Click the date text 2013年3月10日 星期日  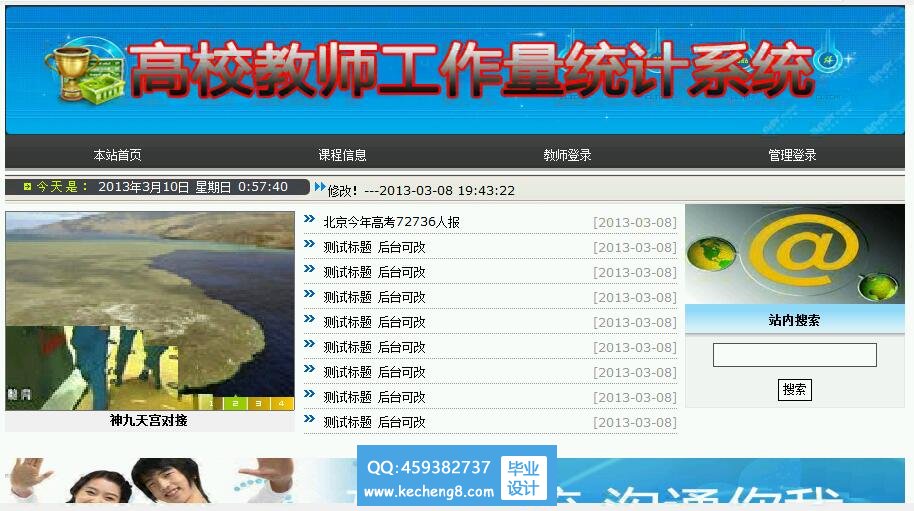(x=164, y=187)
